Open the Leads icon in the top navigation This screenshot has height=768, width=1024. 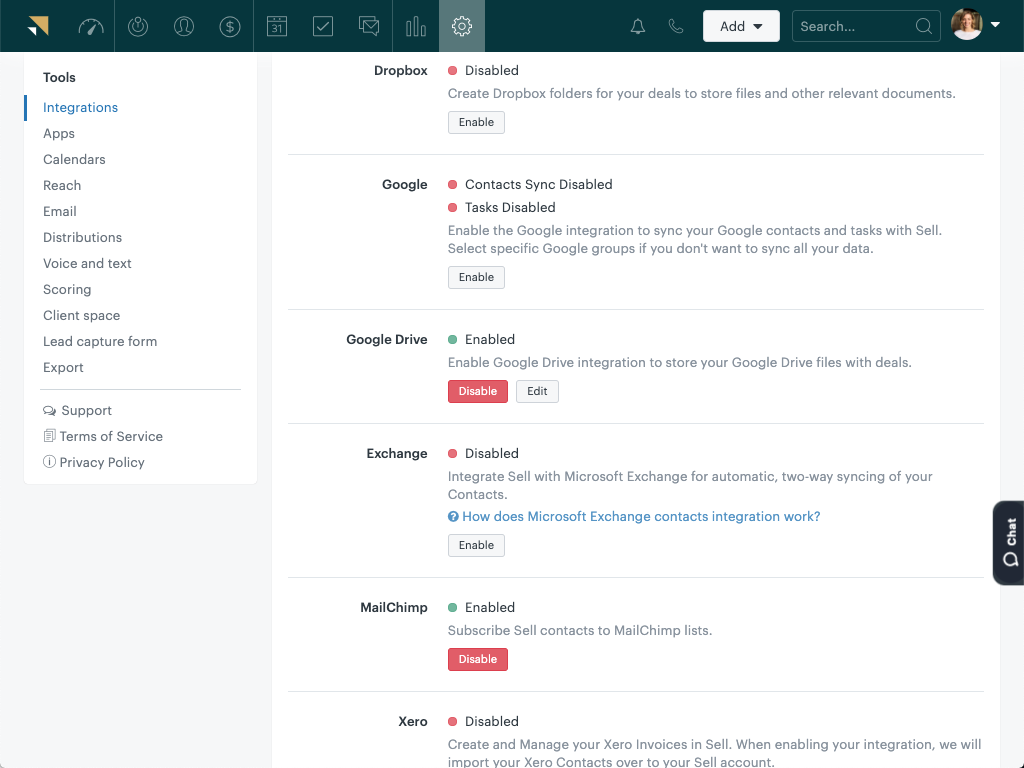tap(138, 26)
